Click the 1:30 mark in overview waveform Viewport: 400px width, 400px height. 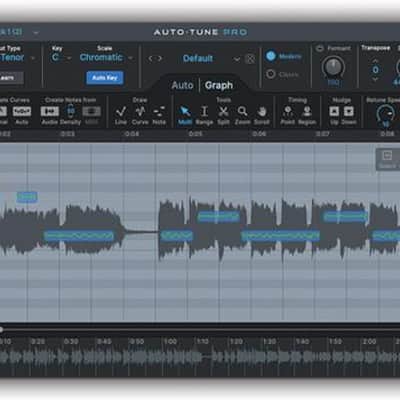(x=269, y=342)
